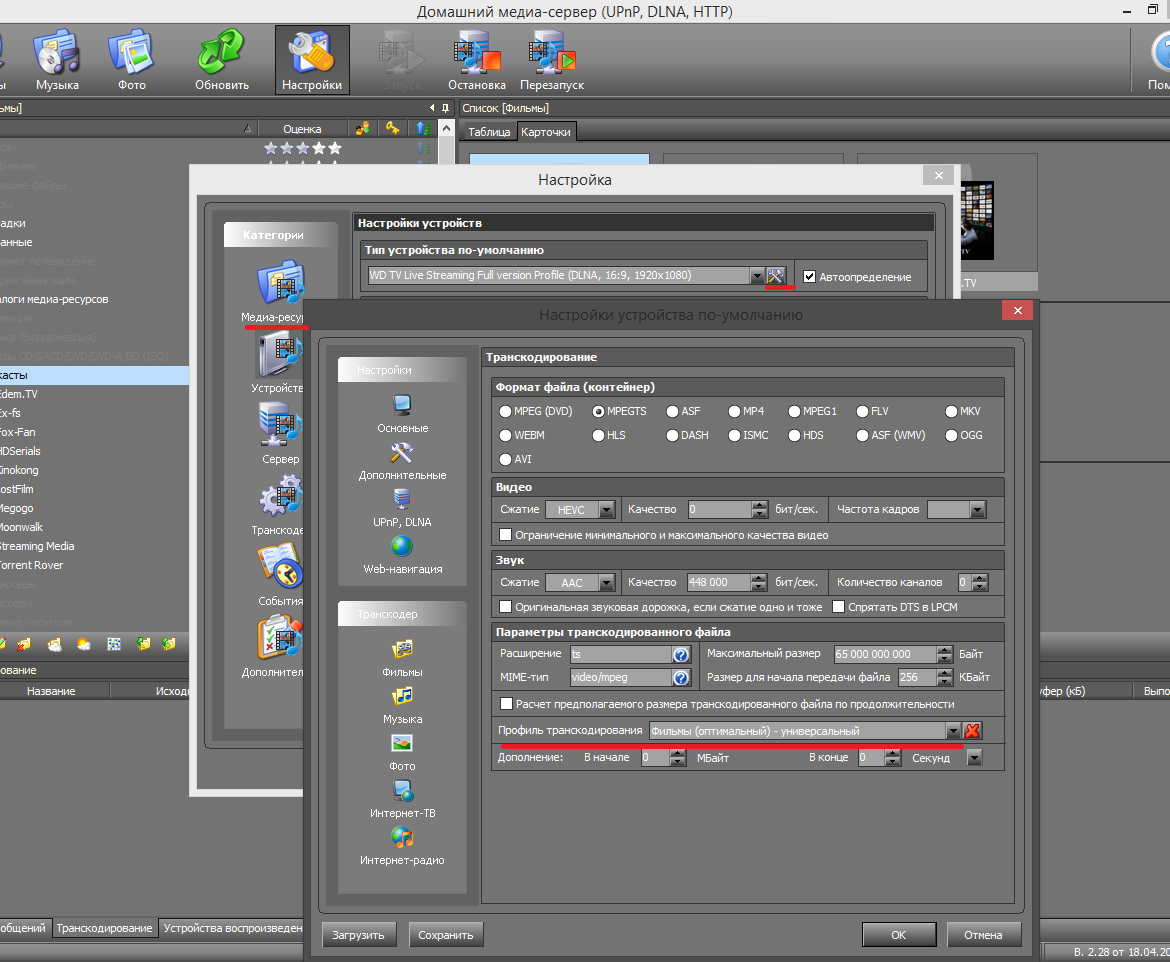Expand the Профиль транскодирования dropdown
This screenshot has width=1170, height=962.
point(953,731)
